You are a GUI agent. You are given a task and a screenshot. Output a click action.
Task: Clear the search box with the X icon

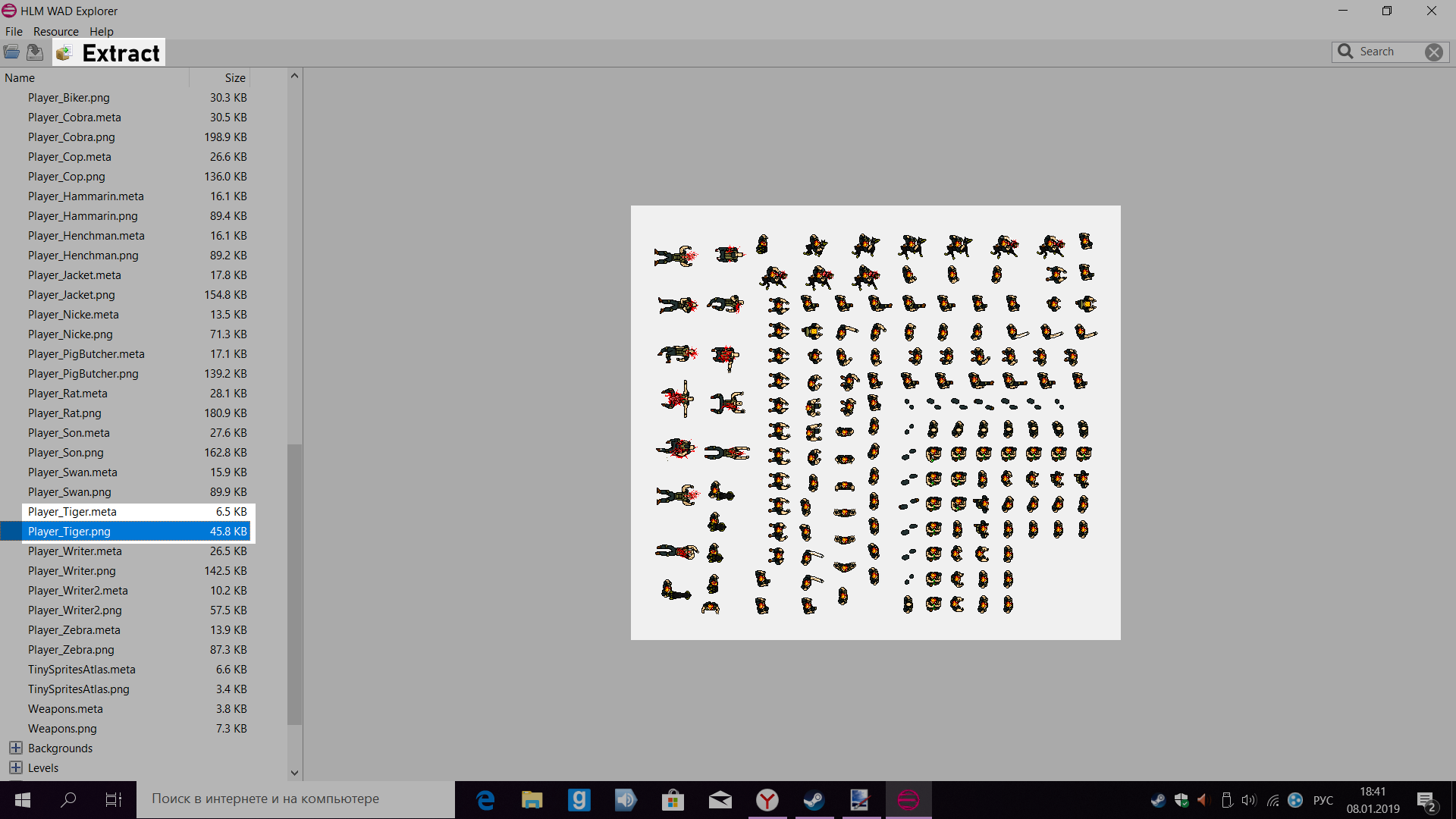1433,52
